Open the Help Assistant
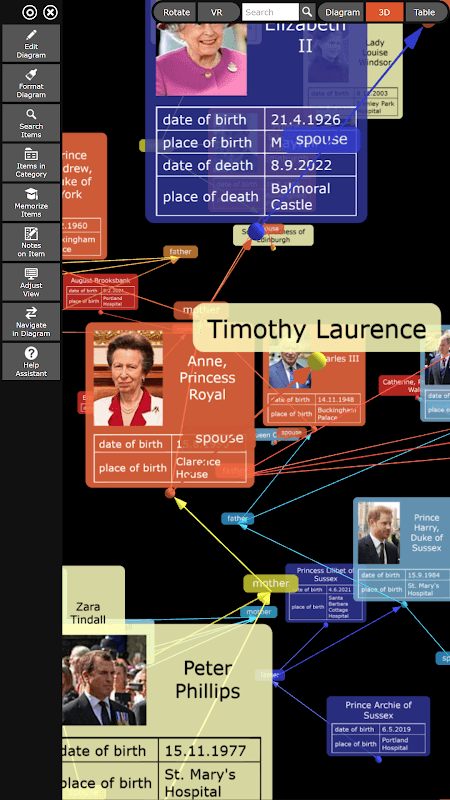Screen dimensions: 450x800 click(x=31, y=361)
